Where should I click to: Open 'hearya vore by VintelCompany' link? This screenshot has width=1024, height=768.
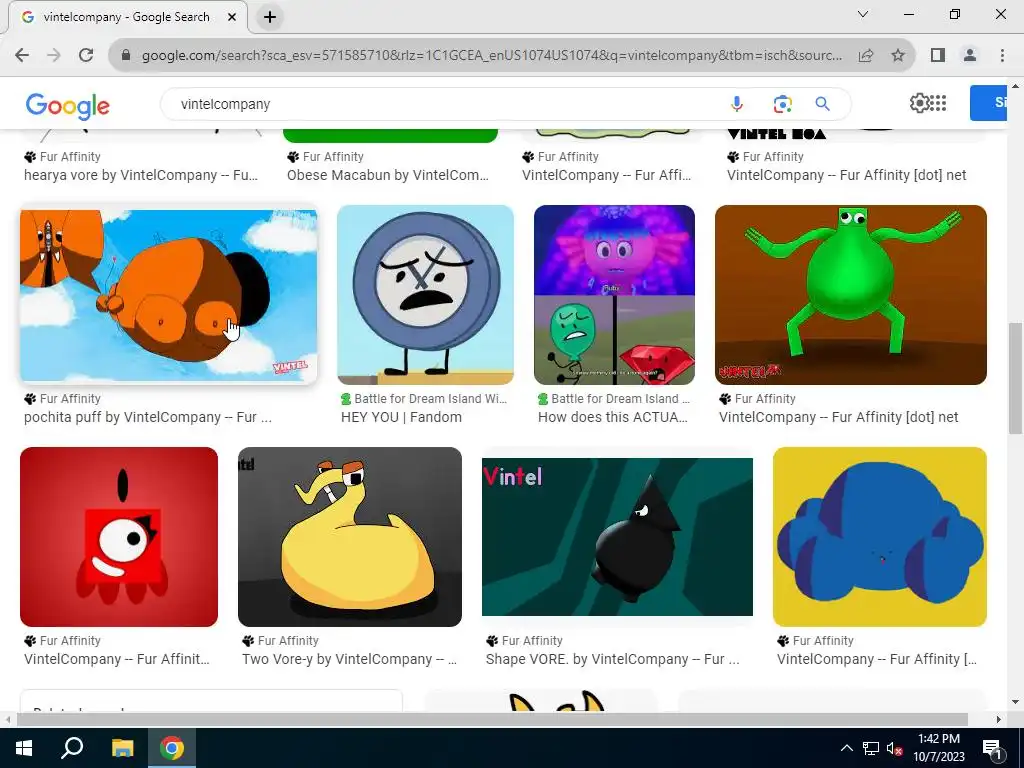point(141,175)
